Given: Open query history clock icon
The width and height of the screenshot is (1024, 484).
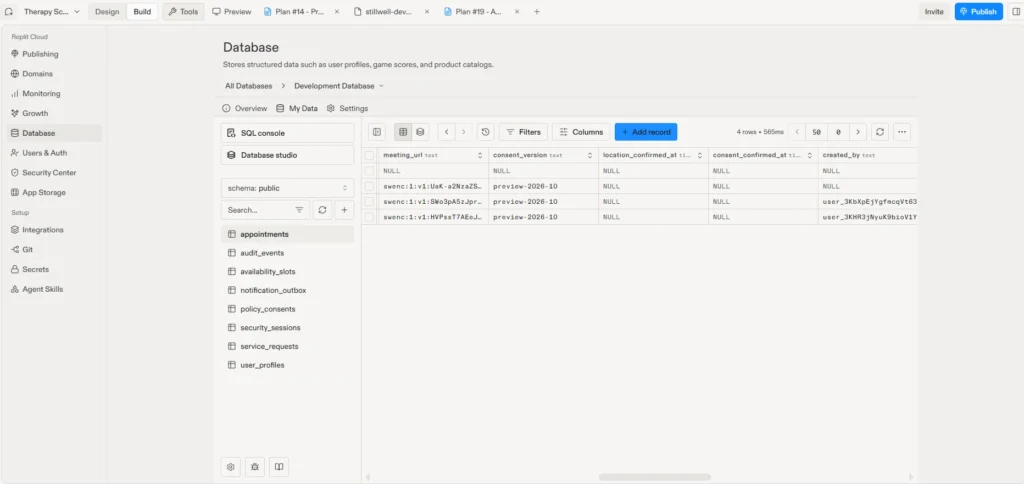Looking at the screenshot, I should [485, 132].
